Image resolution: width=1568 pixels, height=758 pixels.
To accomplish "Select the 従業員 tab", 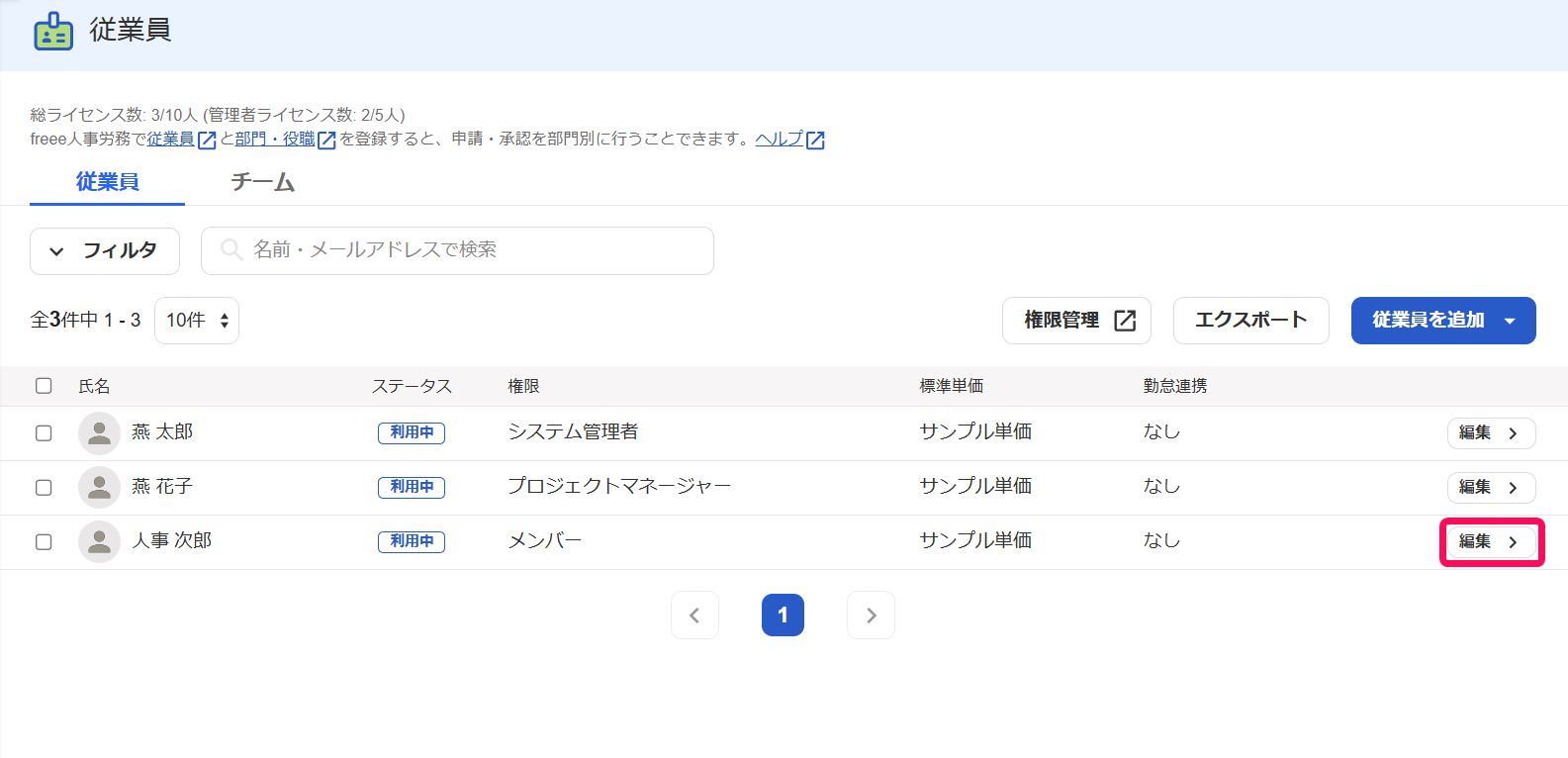I will pos(107,182).
